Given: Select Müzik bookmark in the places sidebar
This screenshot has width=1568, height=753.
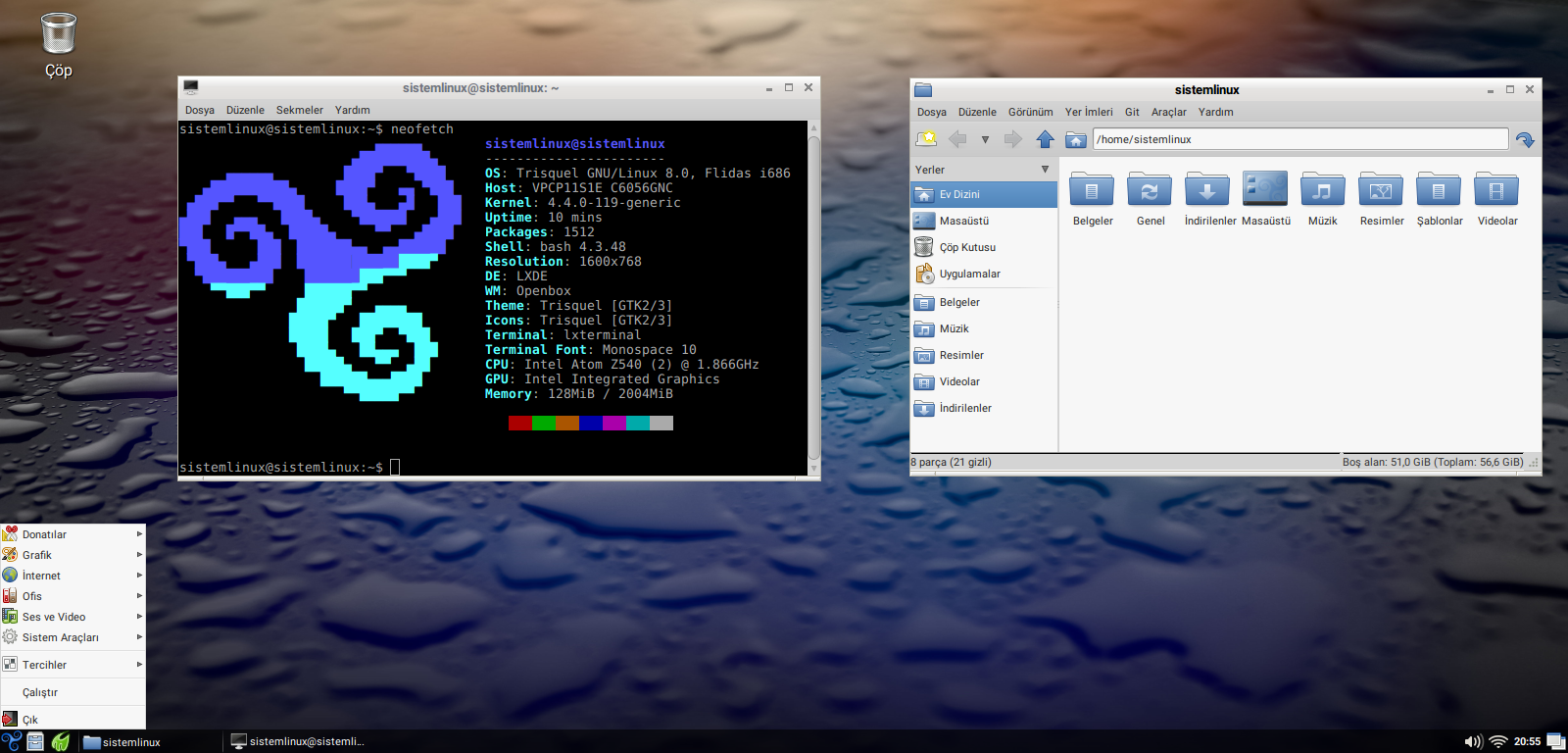Looking at the screenshot, I should pos(984,328).
